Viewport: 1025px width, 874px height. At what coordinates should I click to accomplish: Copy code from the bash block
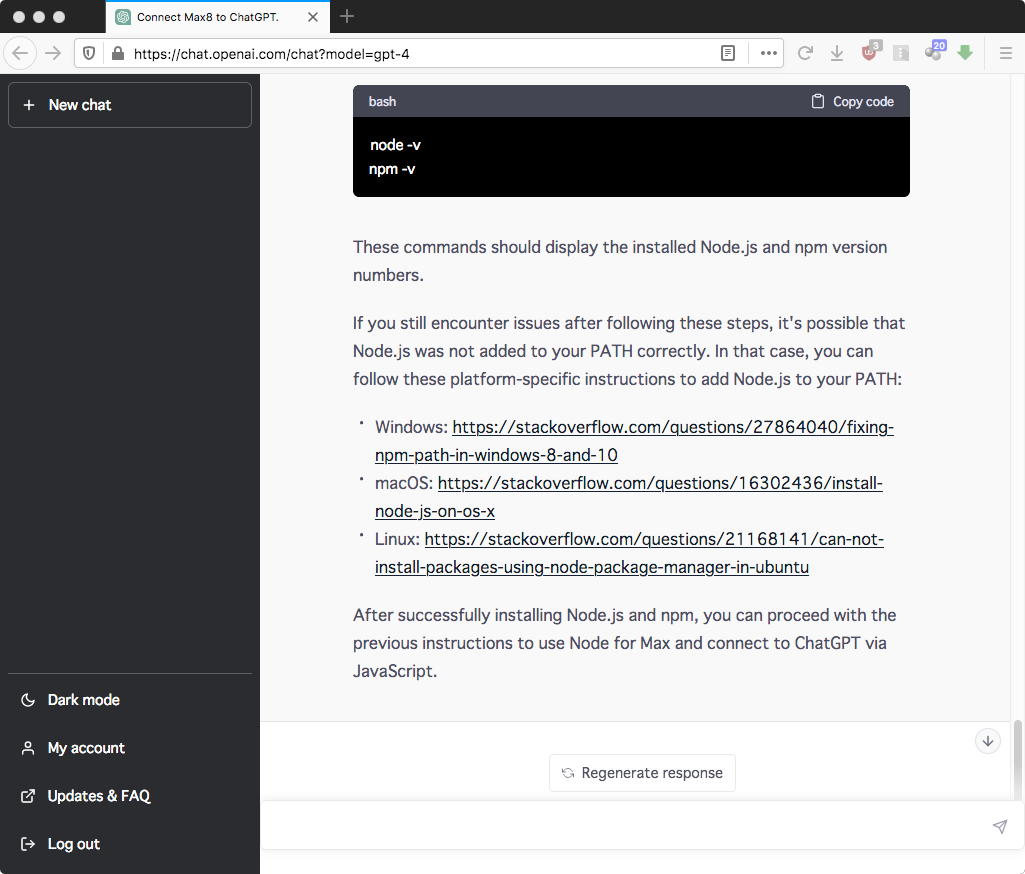(x=852, y=101)
